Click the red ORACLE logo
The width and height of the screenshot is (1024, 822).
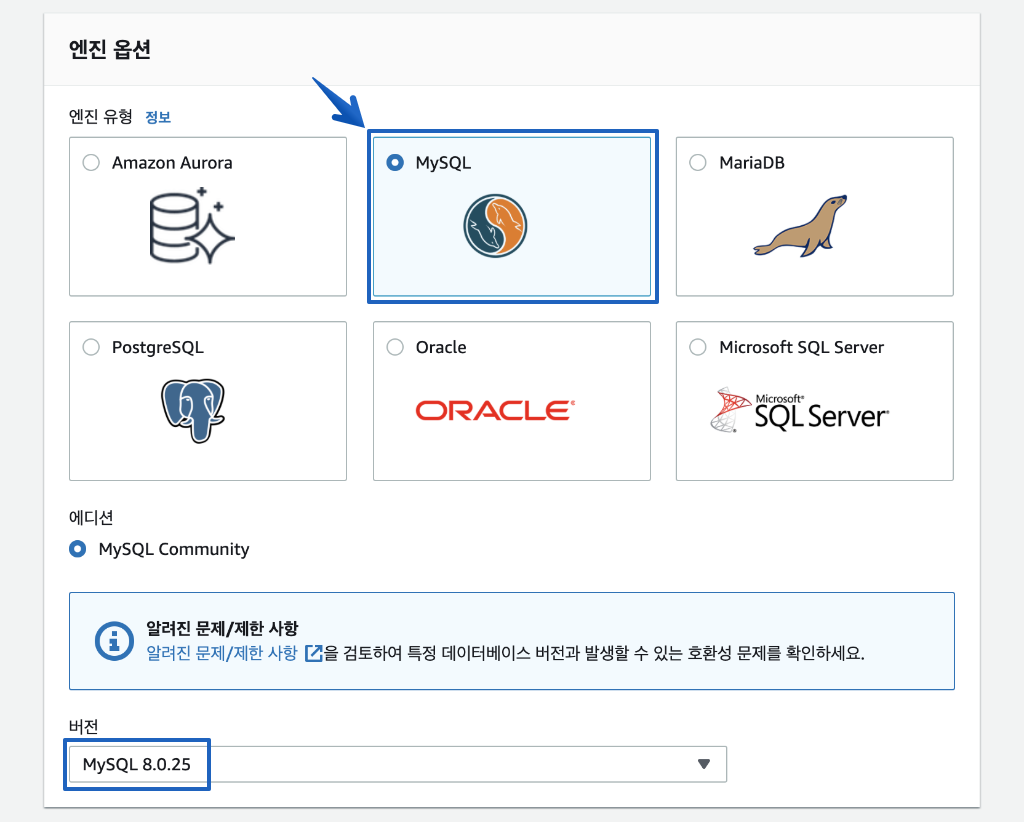click(495, 411)
